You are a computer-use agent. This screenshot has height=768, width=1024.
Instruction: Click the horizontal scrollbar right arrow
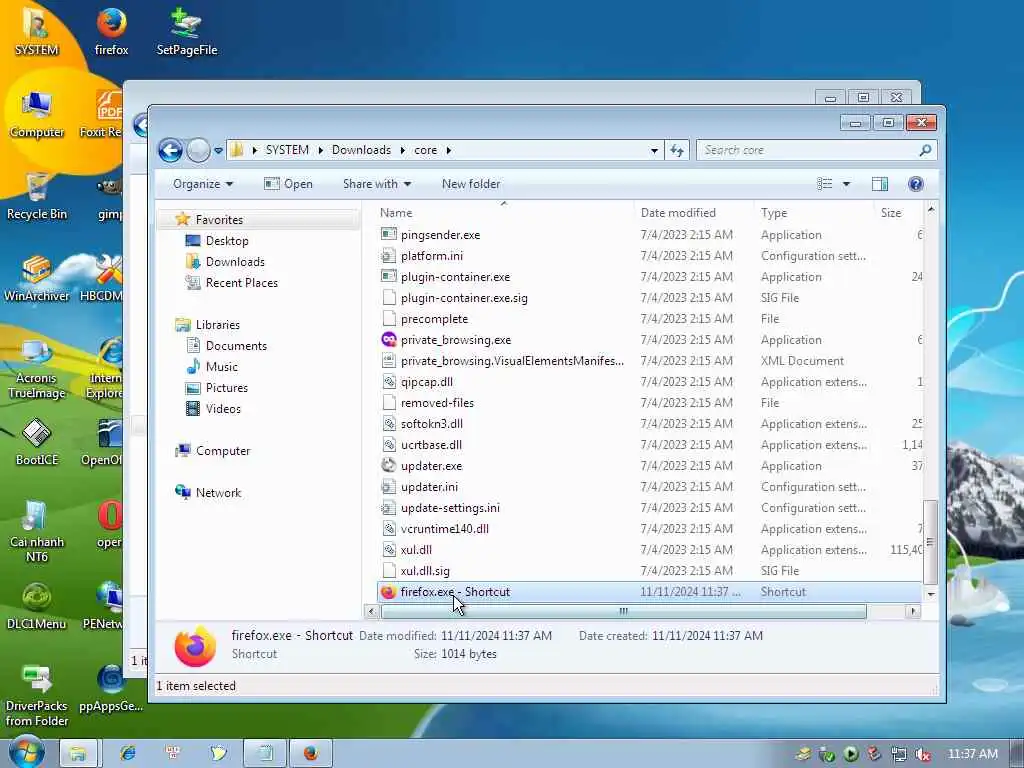pyautogui.click(x=913, y=611)
